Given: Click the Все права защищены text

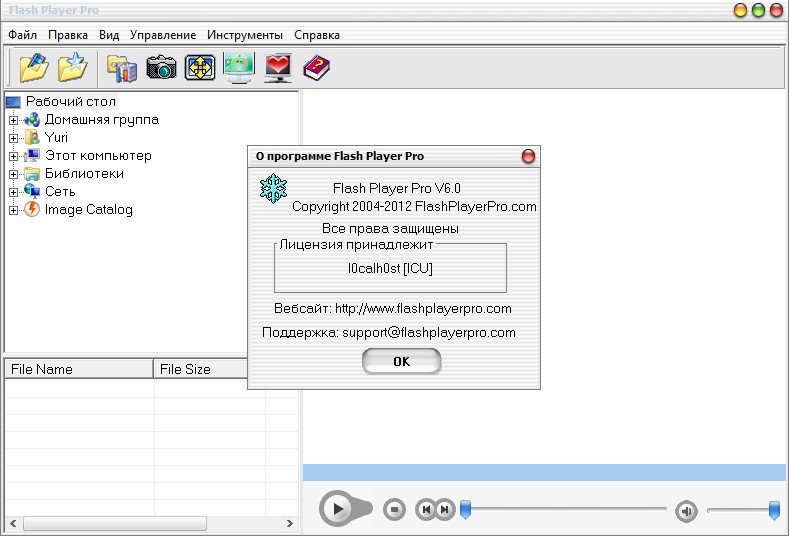Looking at the screenshot, I should [390, 228].
